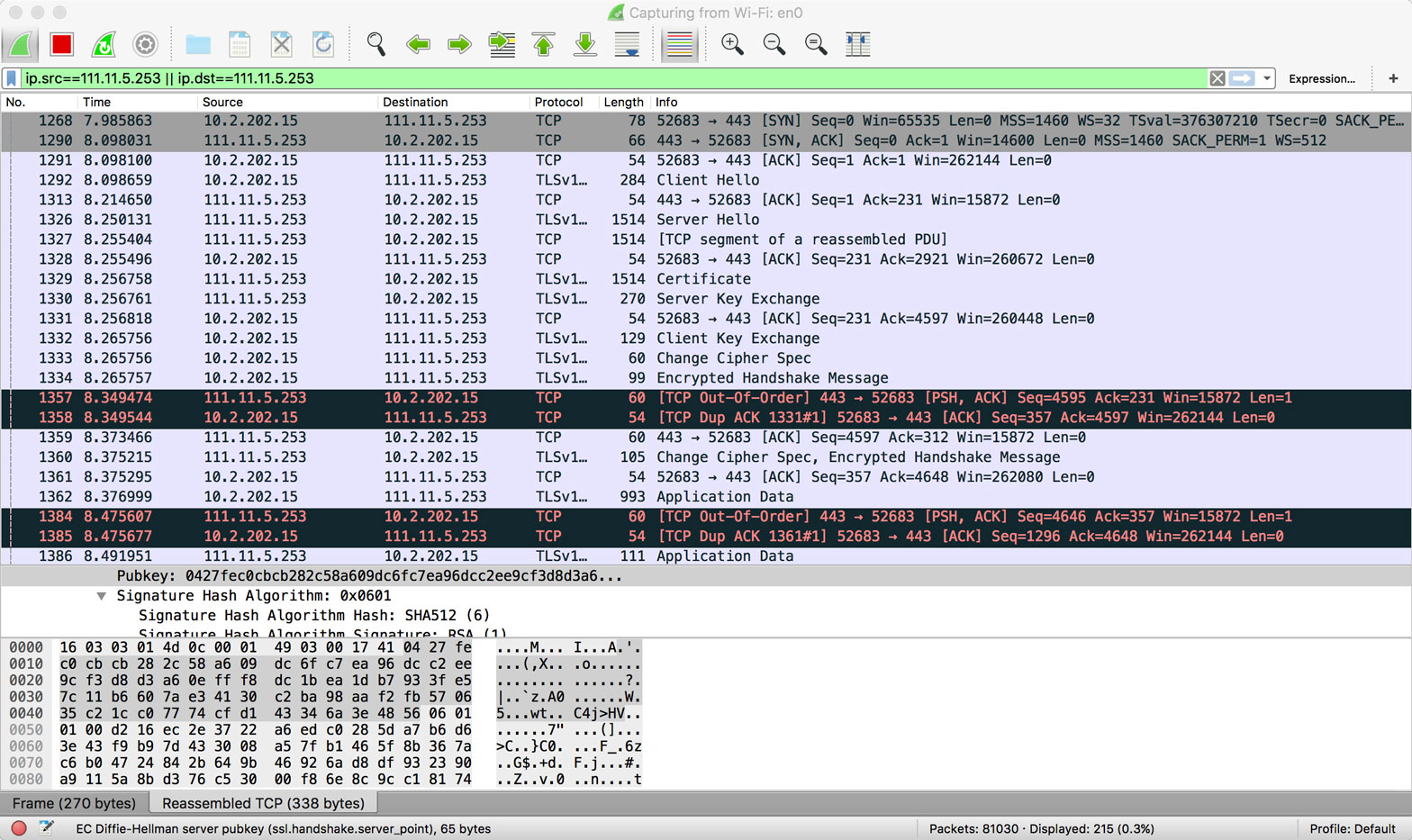Select packet 1329 Certificate row

706,279
